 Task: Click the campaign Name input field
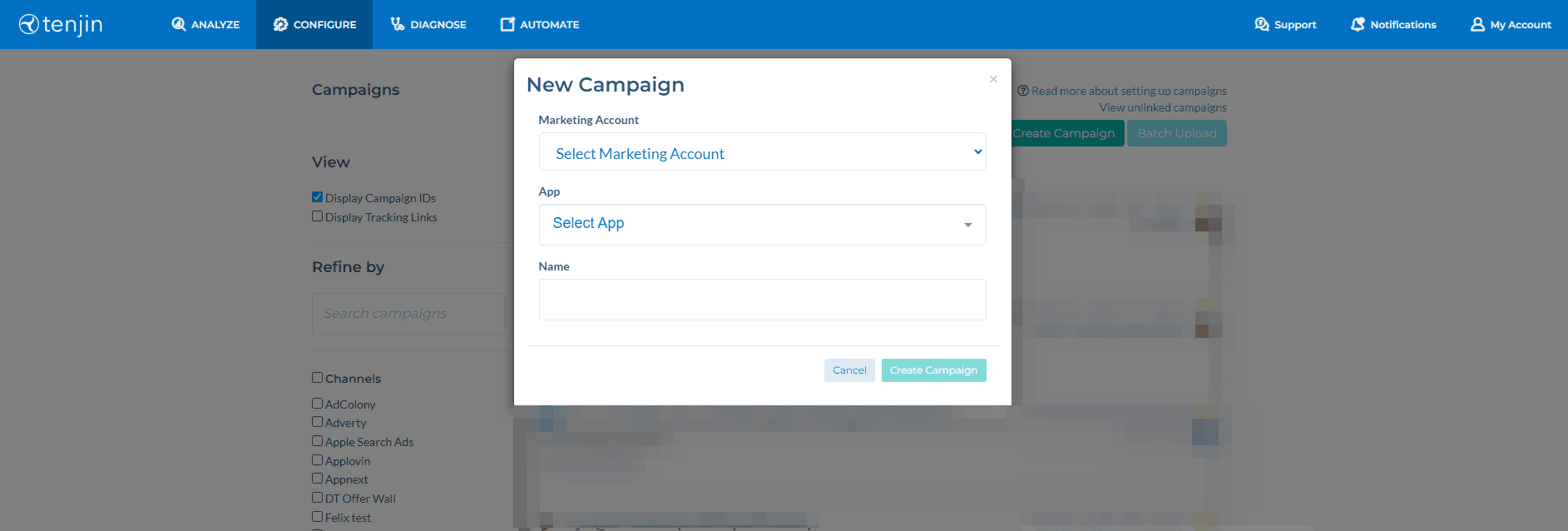762,300
